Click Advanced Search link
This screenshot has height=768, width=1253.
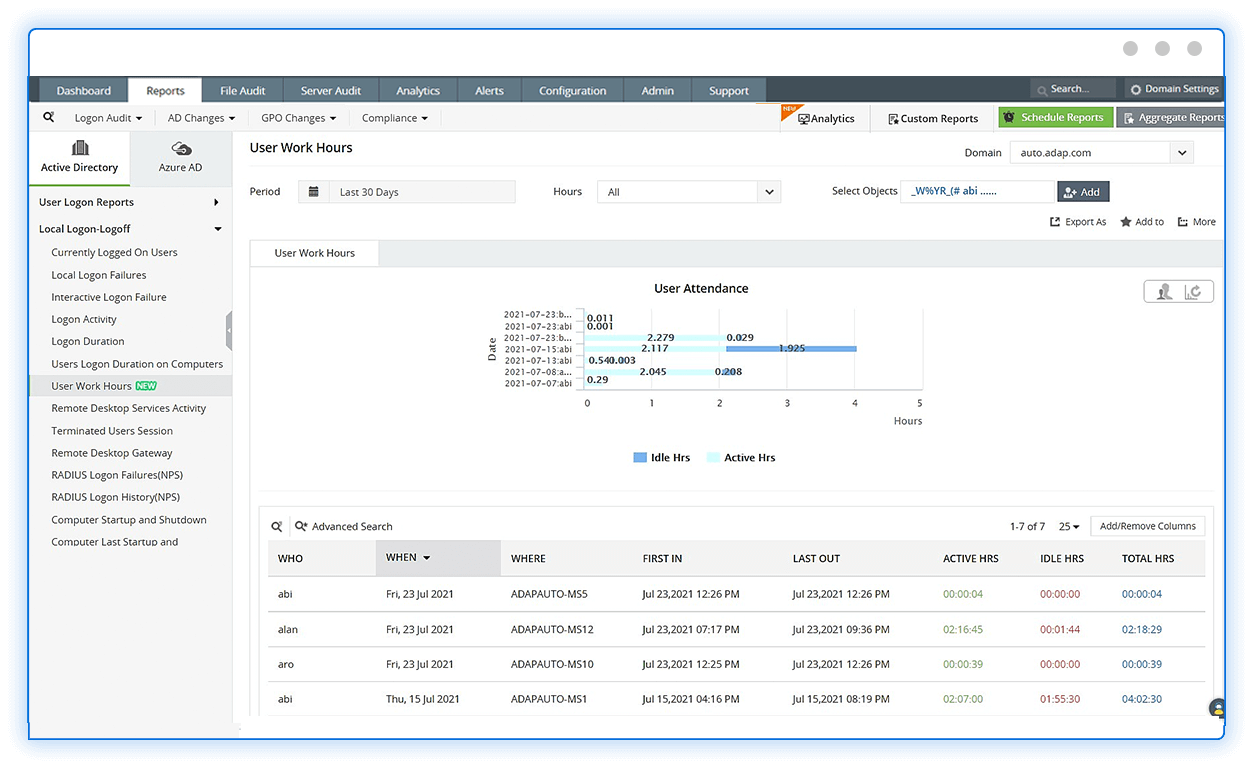click(x=344, y=526)
